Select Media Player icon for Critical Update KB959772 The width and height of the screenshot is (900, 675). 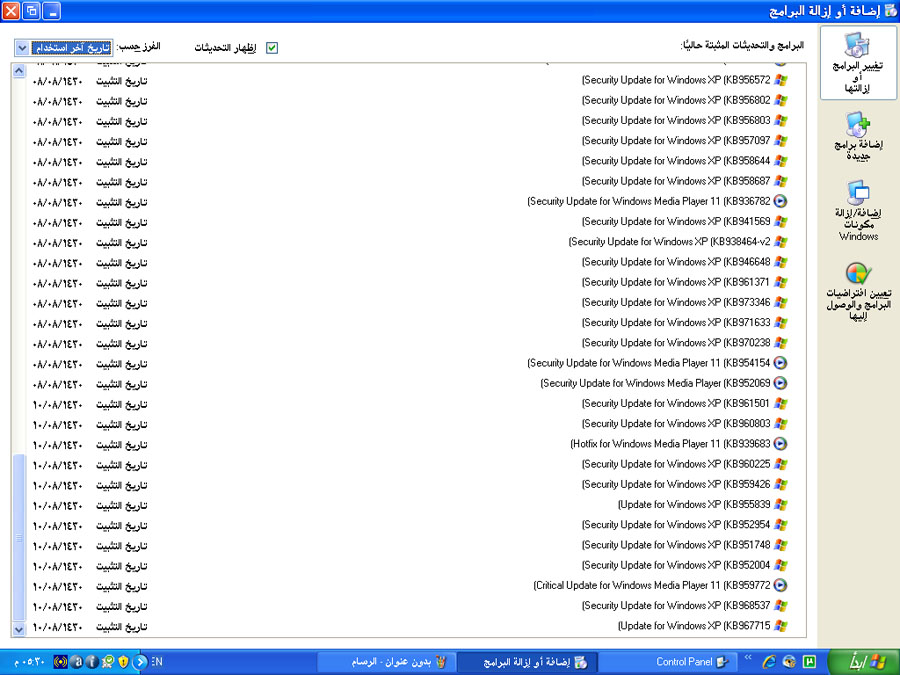click(x=781, y=585)
